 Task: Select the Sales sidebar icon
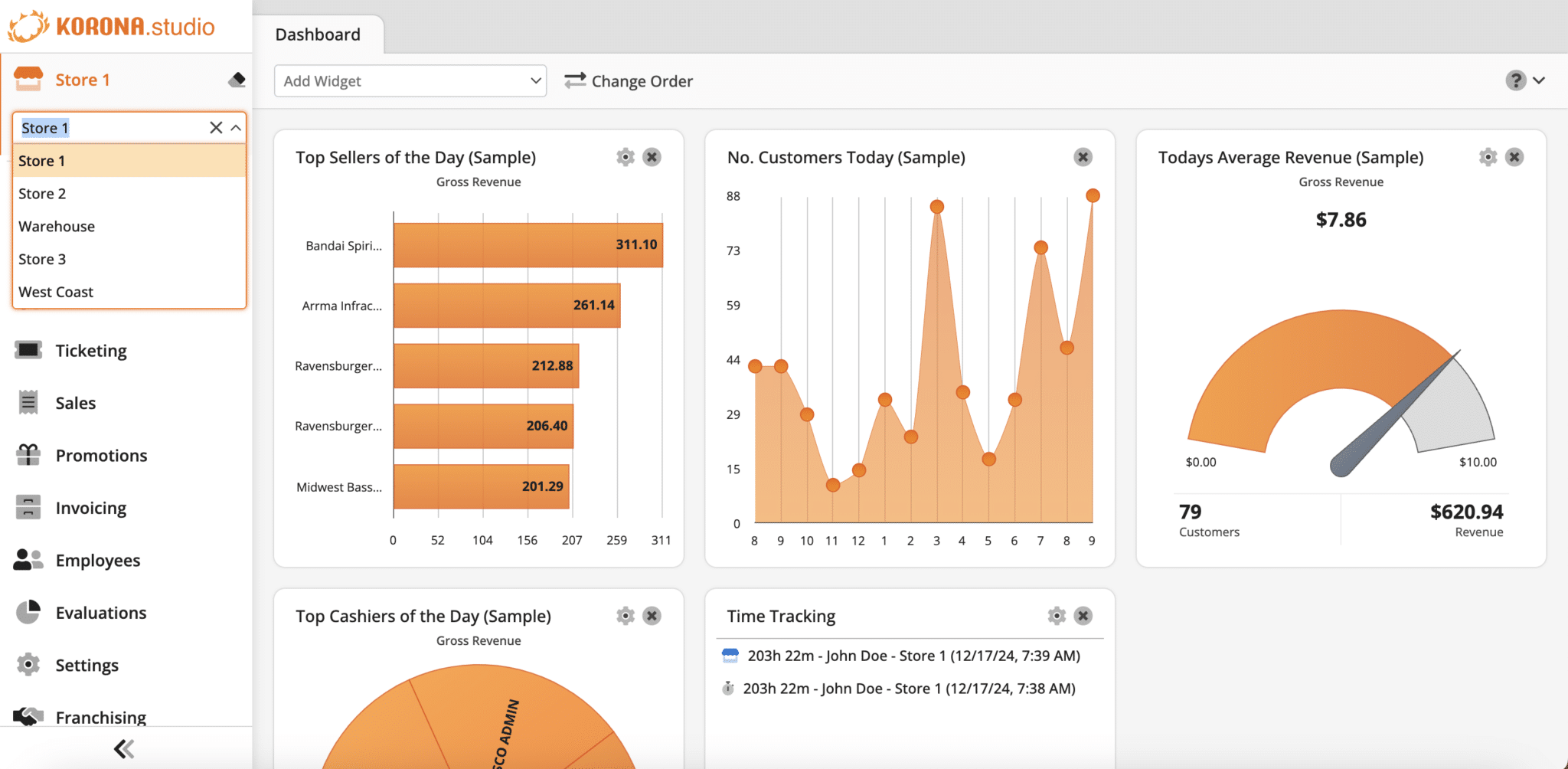click(x=28, y=402)
